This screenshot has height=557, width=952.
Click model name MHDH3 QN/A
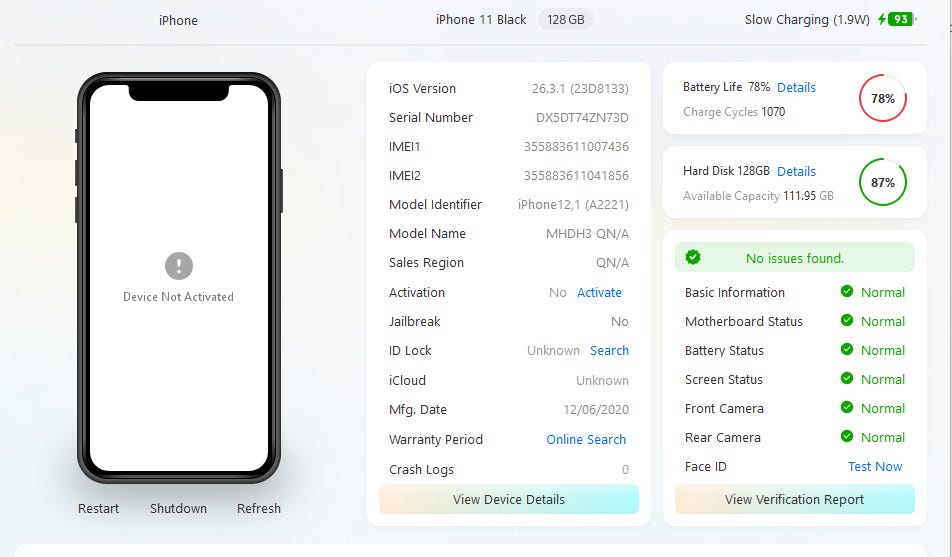coord(587,234)
